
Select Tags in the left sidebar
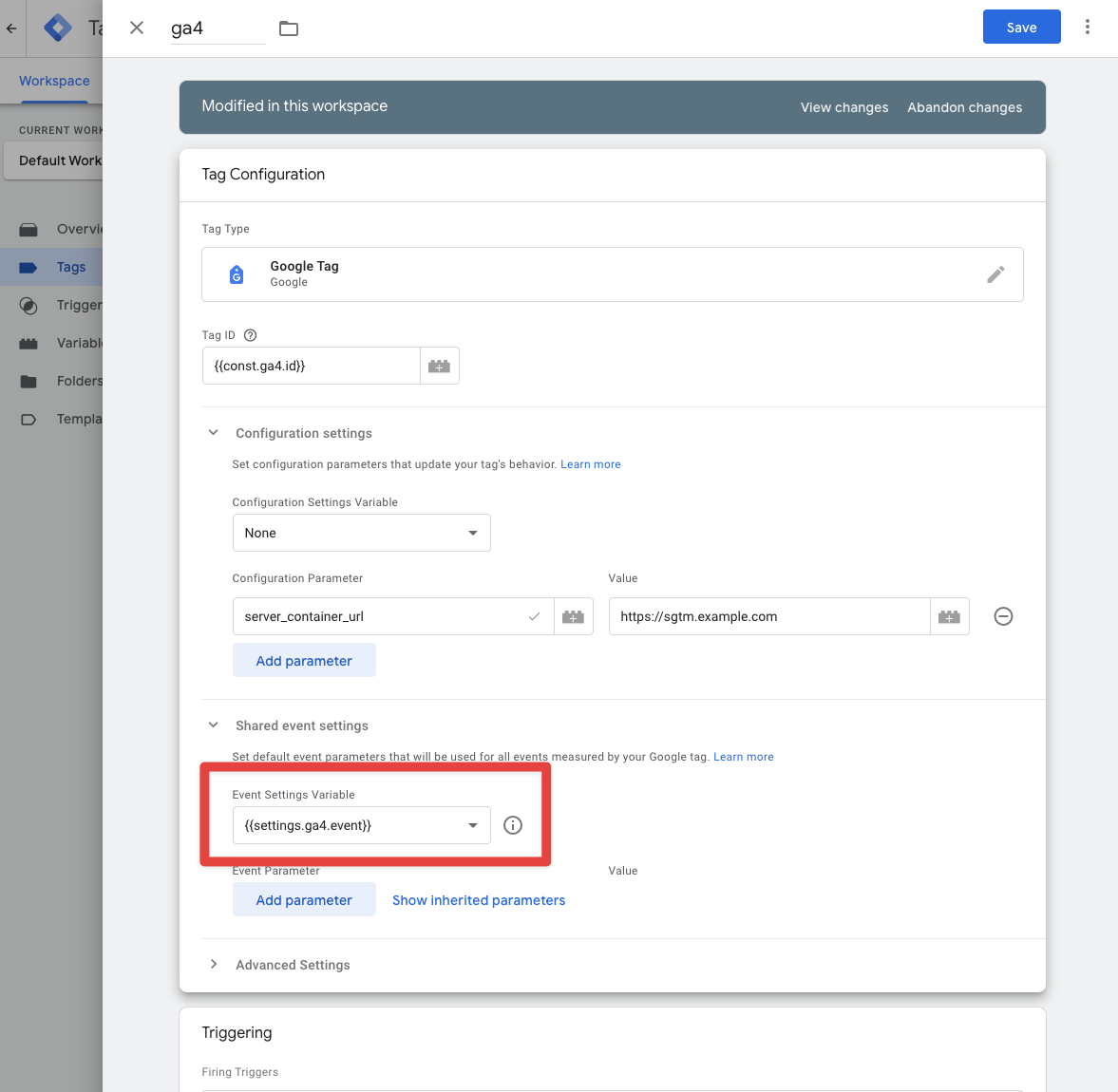tap(70, 267)
